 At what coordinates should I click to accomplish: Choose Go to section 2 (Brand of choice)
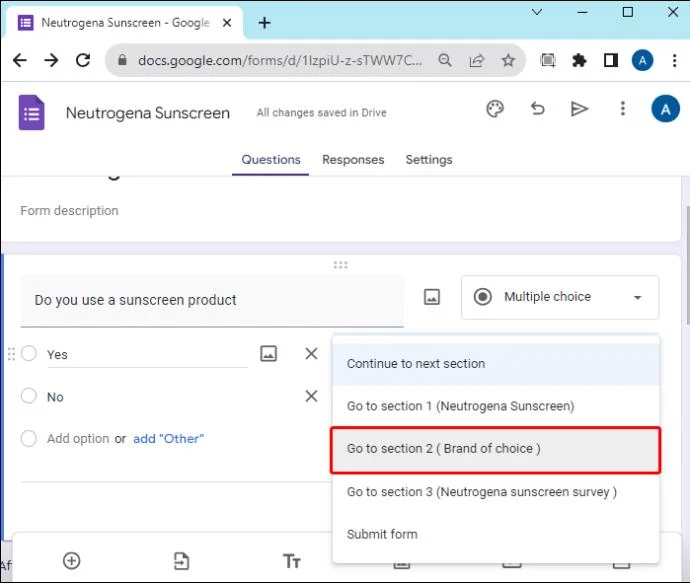tap(496, 449)
